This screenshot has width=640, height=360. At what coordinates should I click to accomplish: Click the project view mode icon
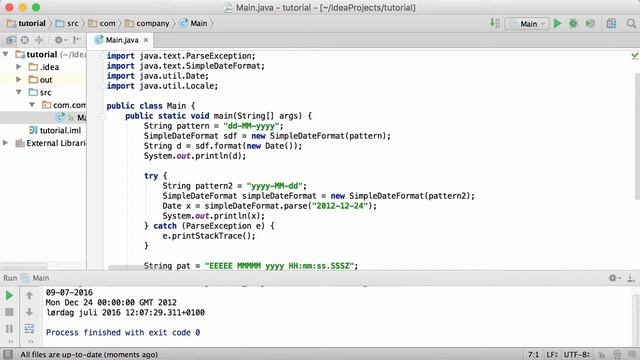point(11,40)
